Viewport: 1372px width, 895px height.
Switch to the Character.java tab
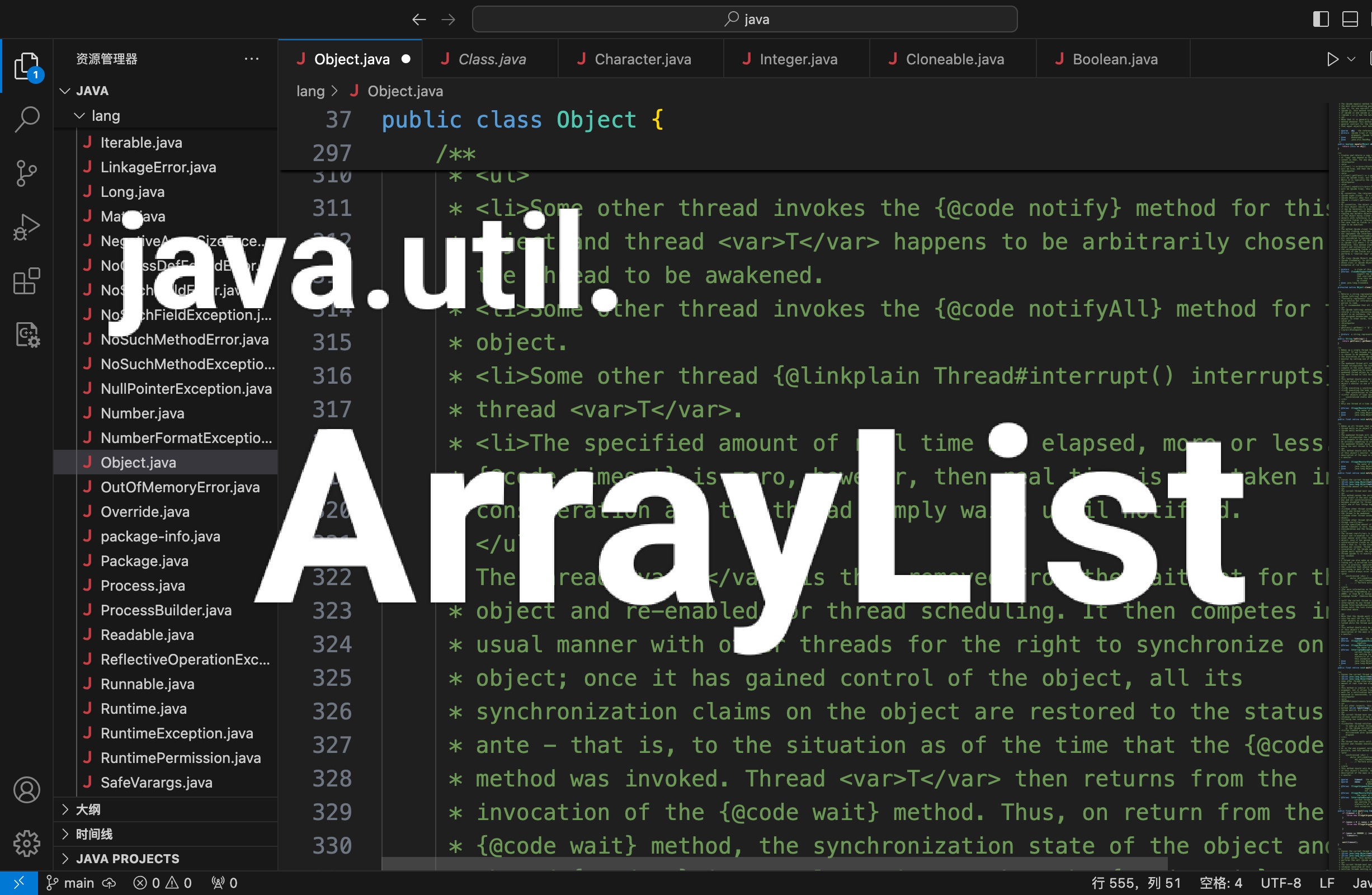[x=641, y=59]
